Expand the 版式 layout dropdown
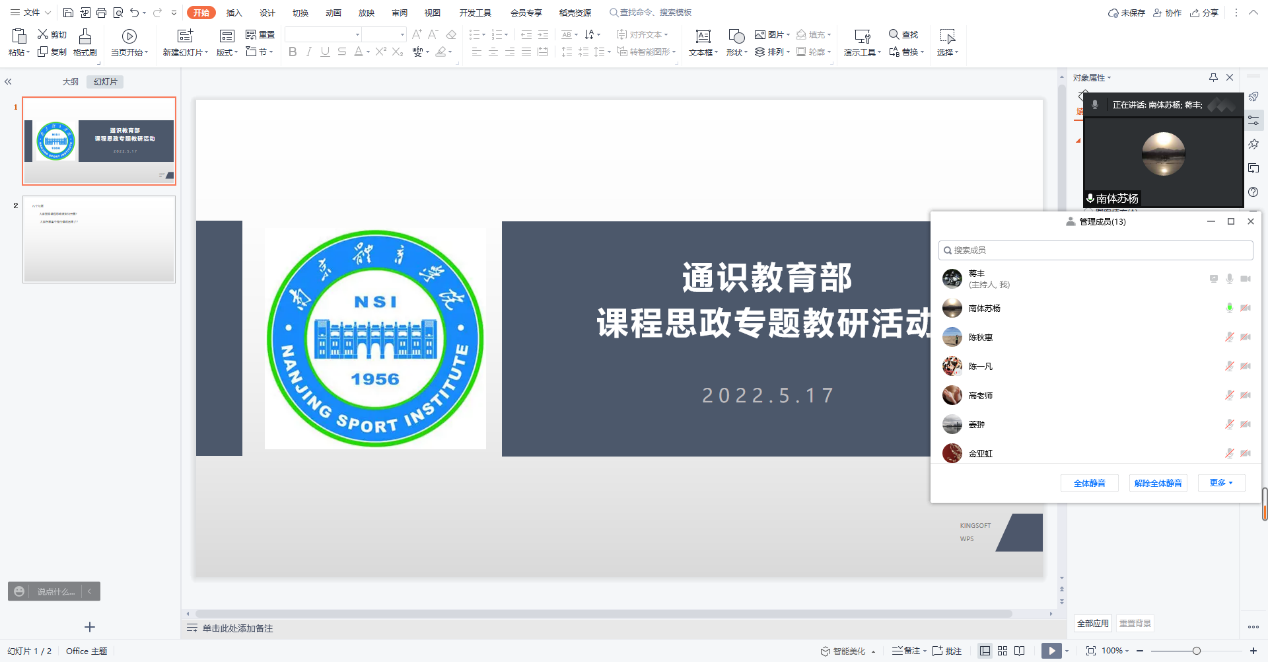 point(227,52)
